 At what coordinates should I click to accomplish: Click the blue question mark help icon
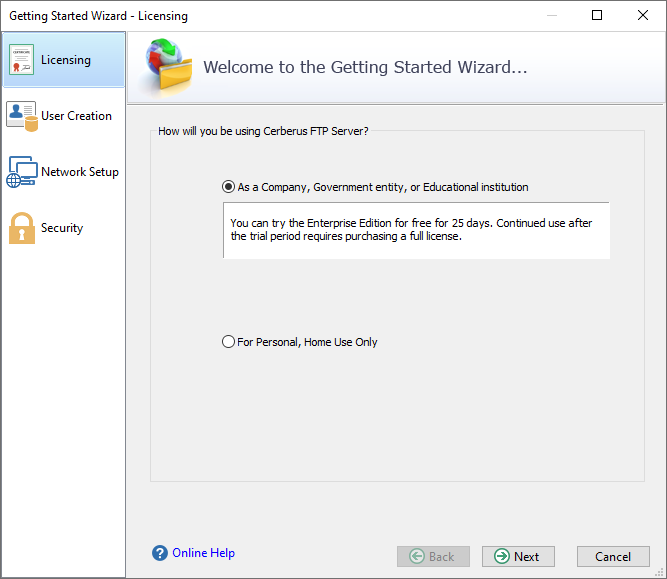click(160, 553)
